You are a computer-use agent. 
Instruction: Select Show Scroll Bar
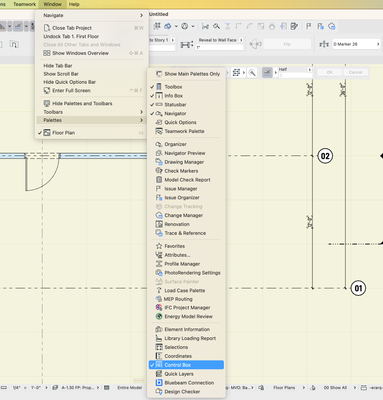(x=92, y=74)
